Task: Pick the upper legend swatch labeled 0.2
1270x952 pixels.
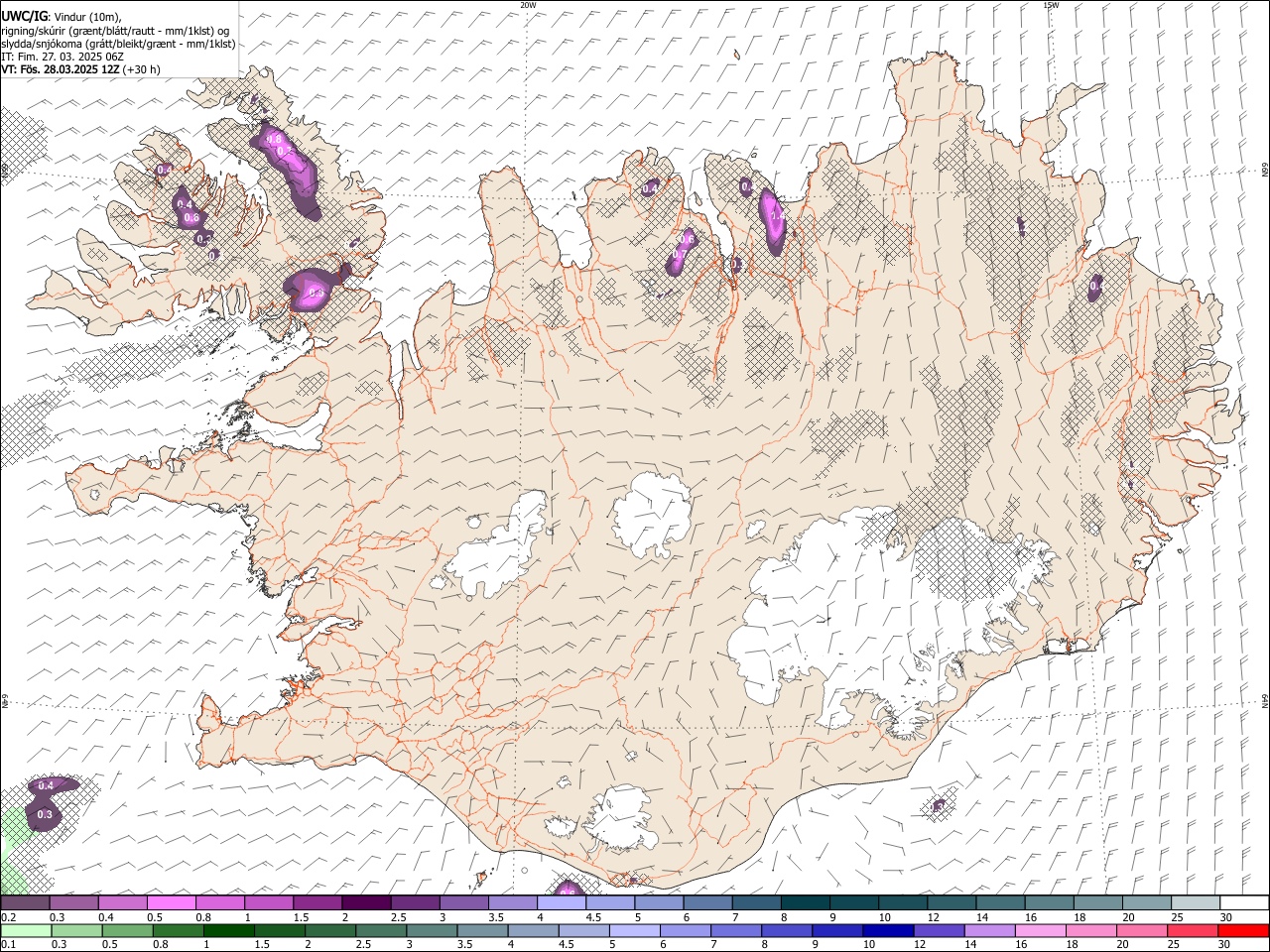Action: point(25,902)
